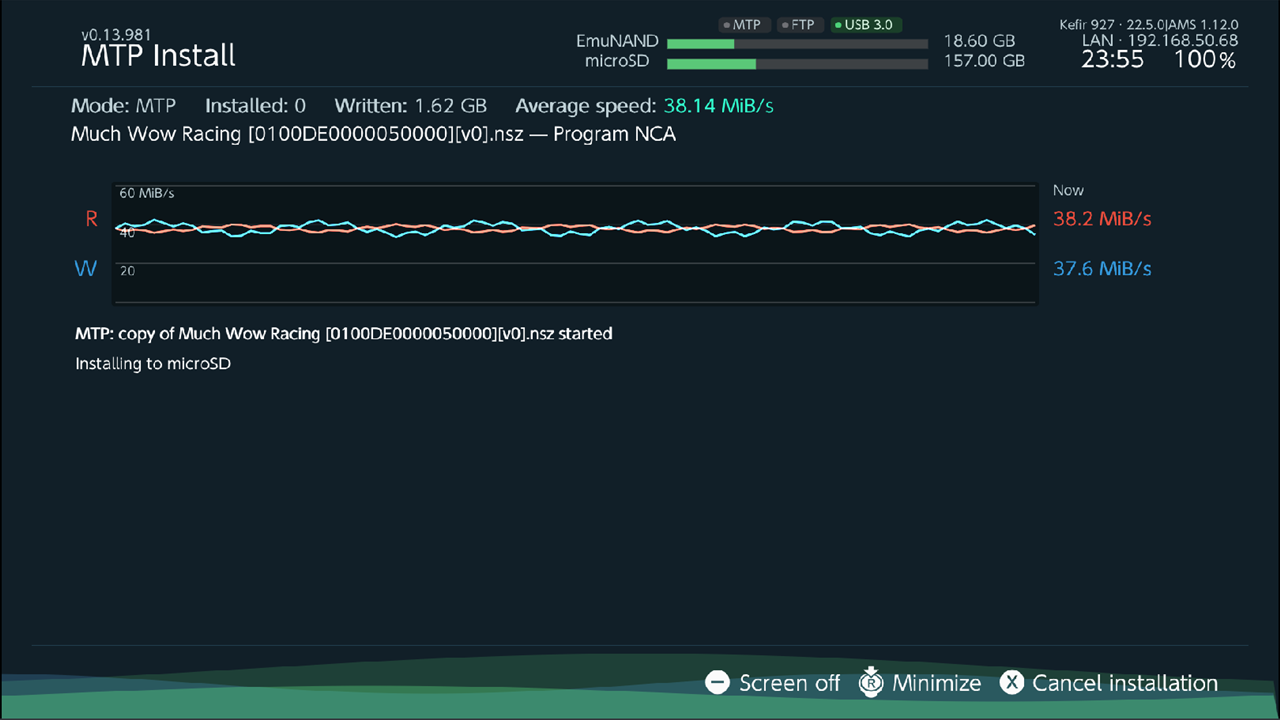
Task: Click the version v0.13.981 text
Action: point(116,35)
